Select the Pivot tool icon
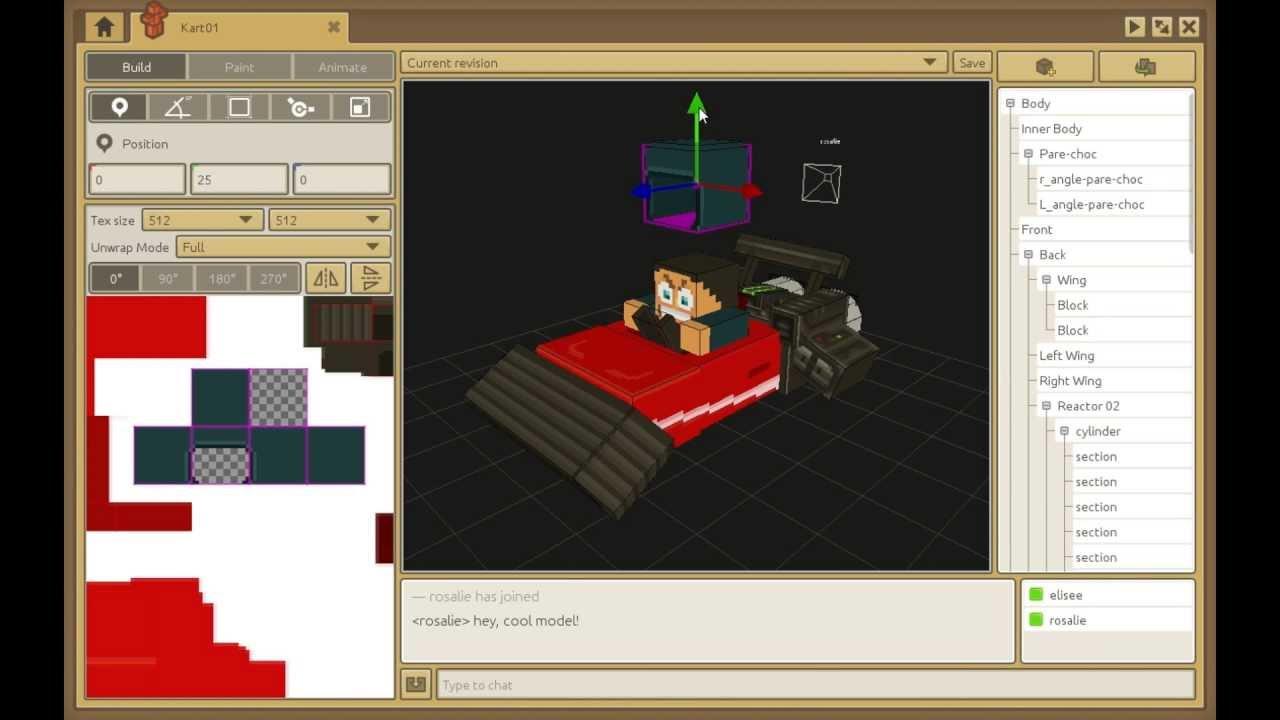This screenshot has width=1280, height=720. (x=300, y=107)
